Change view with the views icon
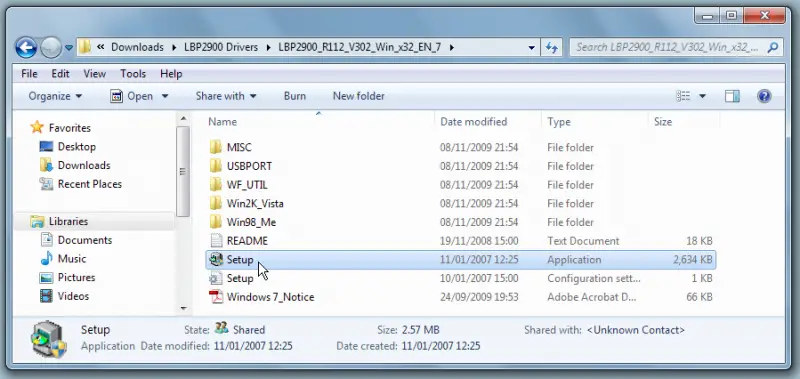 [683, 96]
